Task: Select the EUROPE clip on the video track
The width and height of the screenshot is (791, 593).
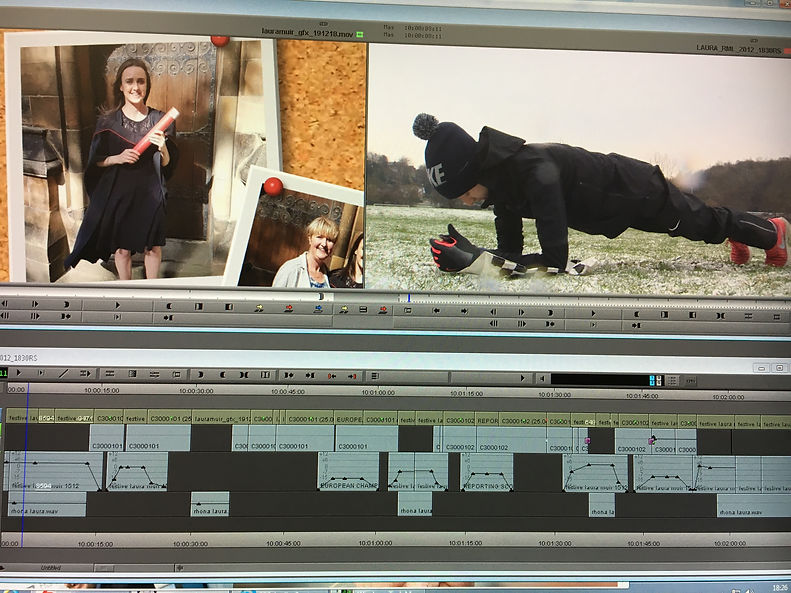Action: (349, 420)
